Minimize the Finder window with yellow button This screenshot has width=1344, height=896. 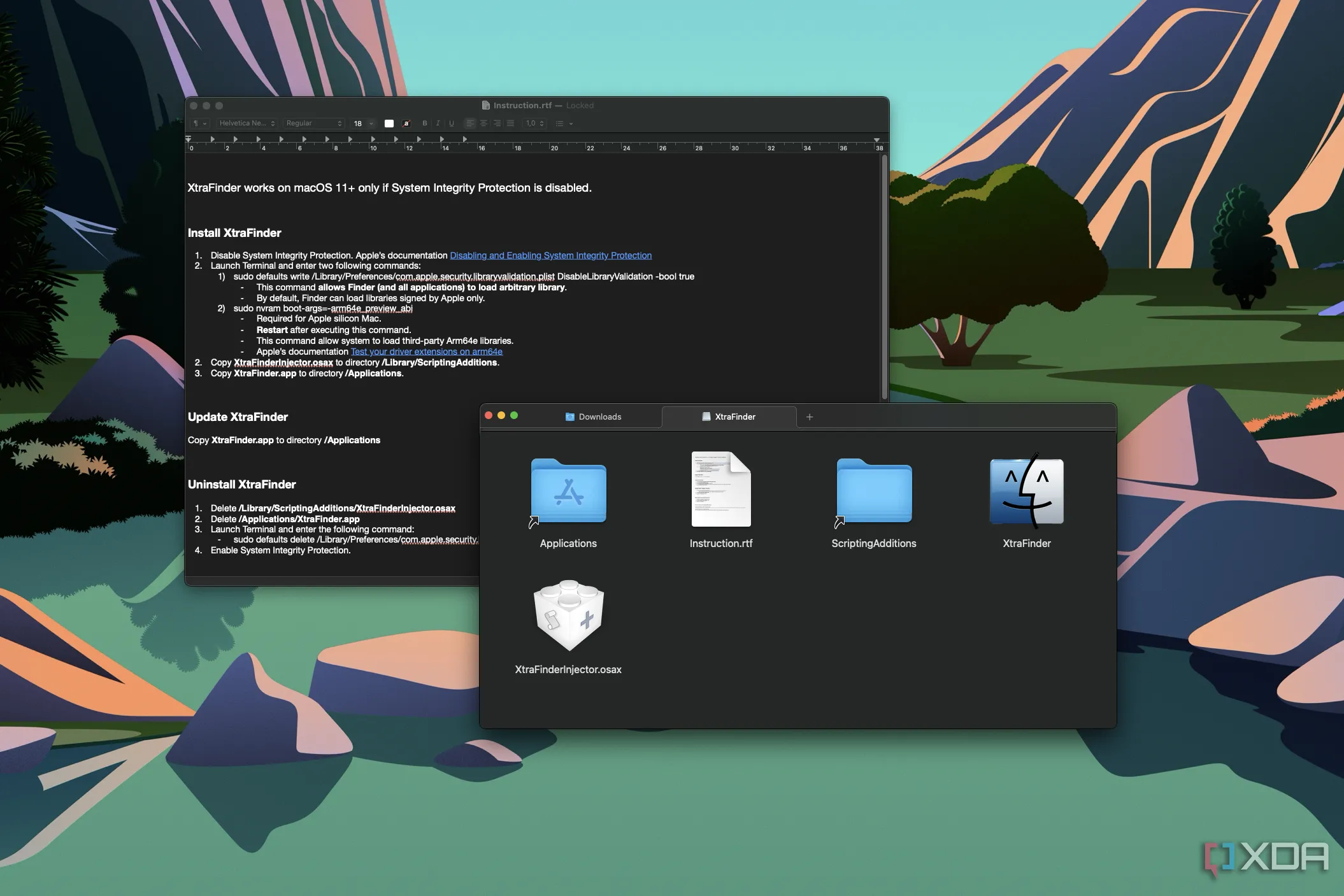pyautogui.click(x=501, y=416)
